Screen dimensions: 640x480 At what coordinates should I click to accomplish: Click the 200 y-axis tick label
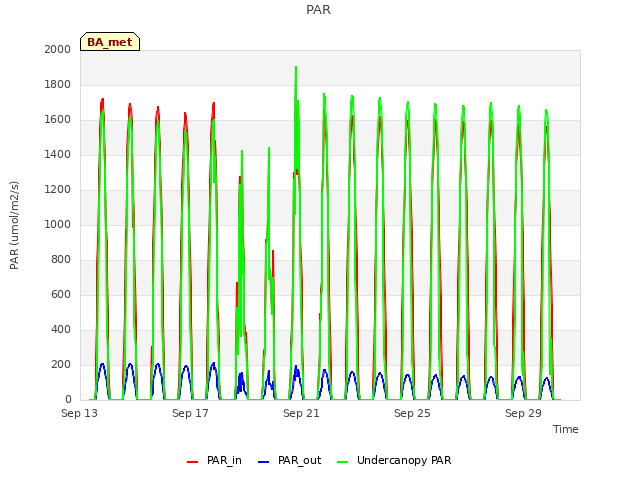tap(61, 364)
